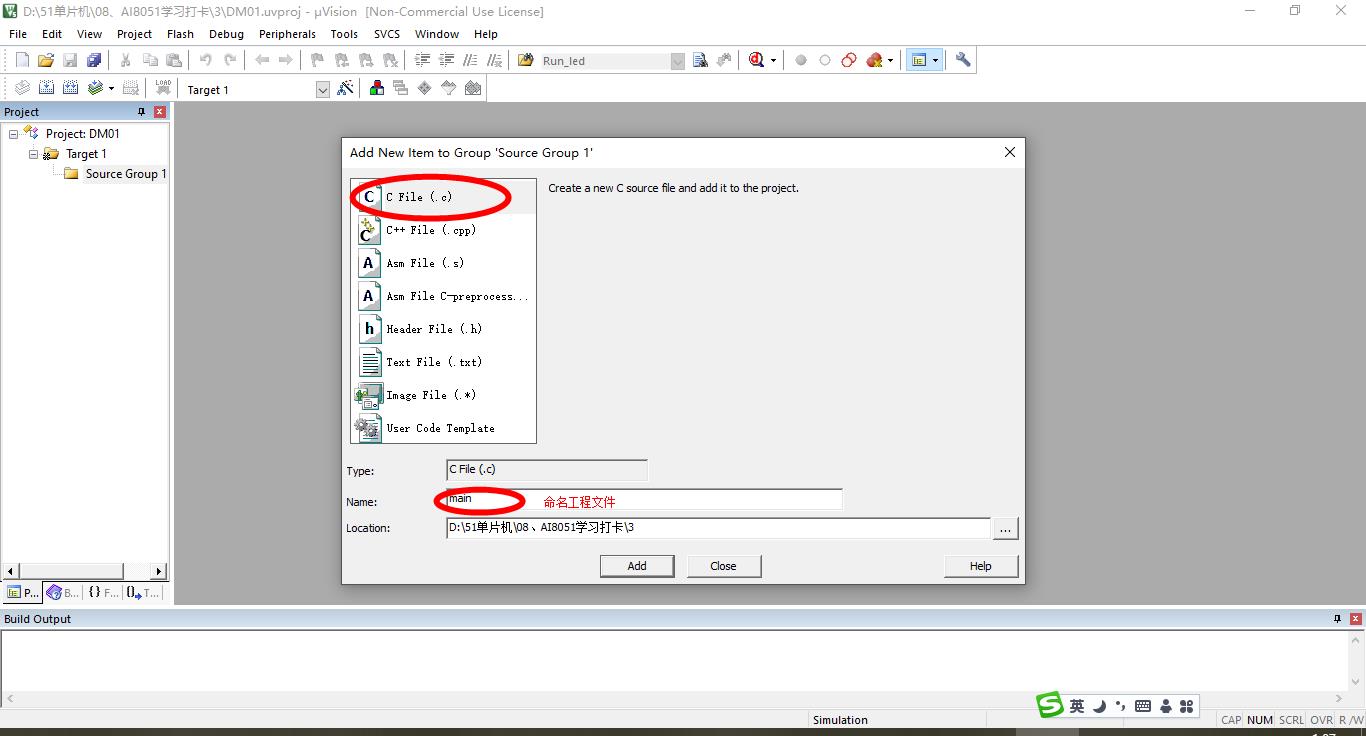Click the Close button in dialog
The width and height of the screenshot is (1366, 736).
click(723, 566)
